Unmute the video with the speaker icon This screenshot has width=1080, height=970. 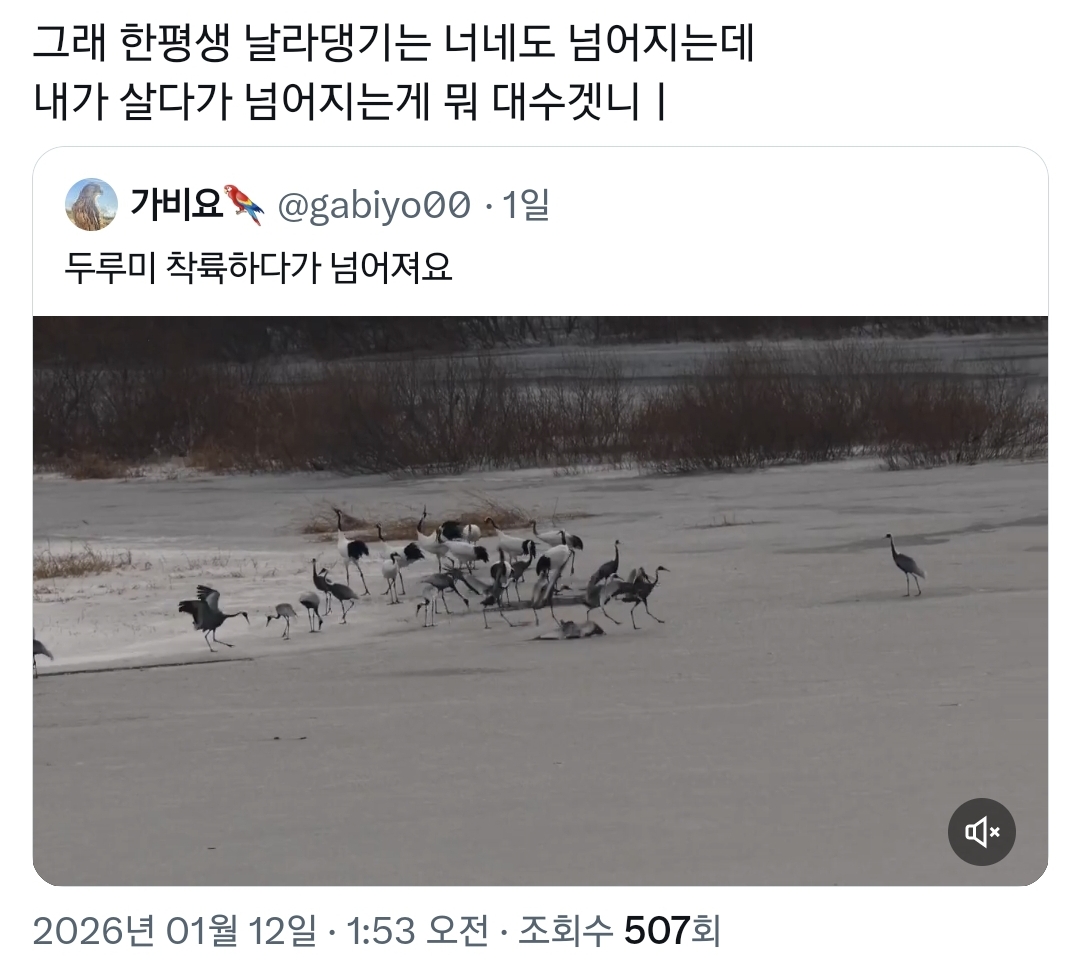tap(981, 832)
